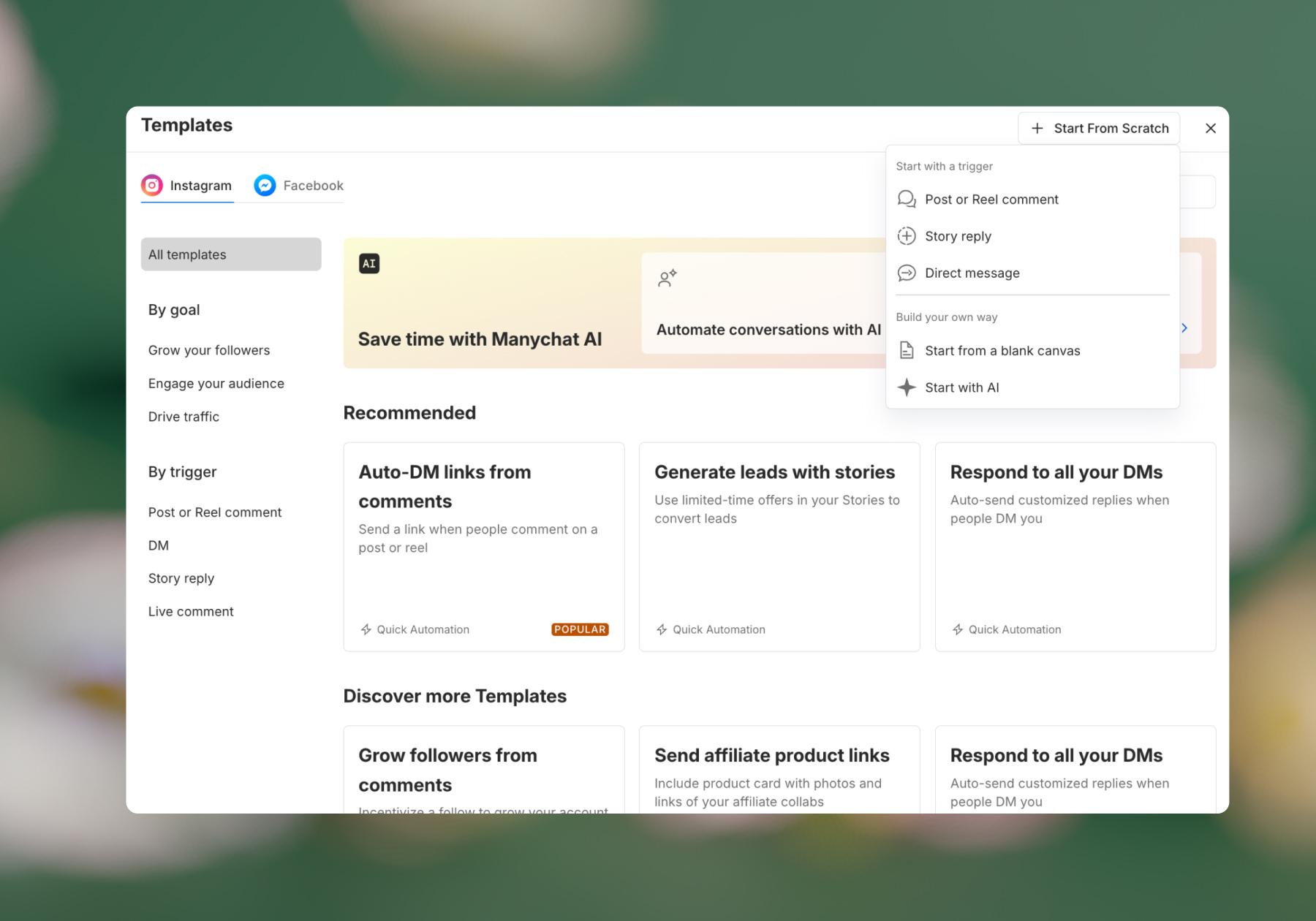Open recommended Respond to all your DMs template
The image size is (1316, 921).
(x=1075, y=547)
